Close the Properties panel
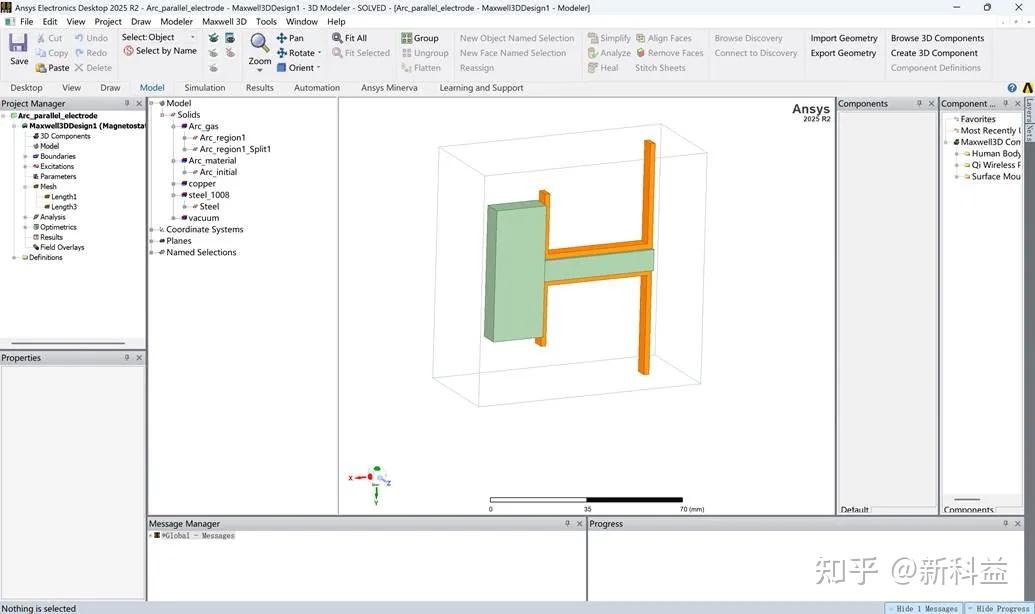The width and height of the screenshot is (1035, 614). (x=139, y=357)
